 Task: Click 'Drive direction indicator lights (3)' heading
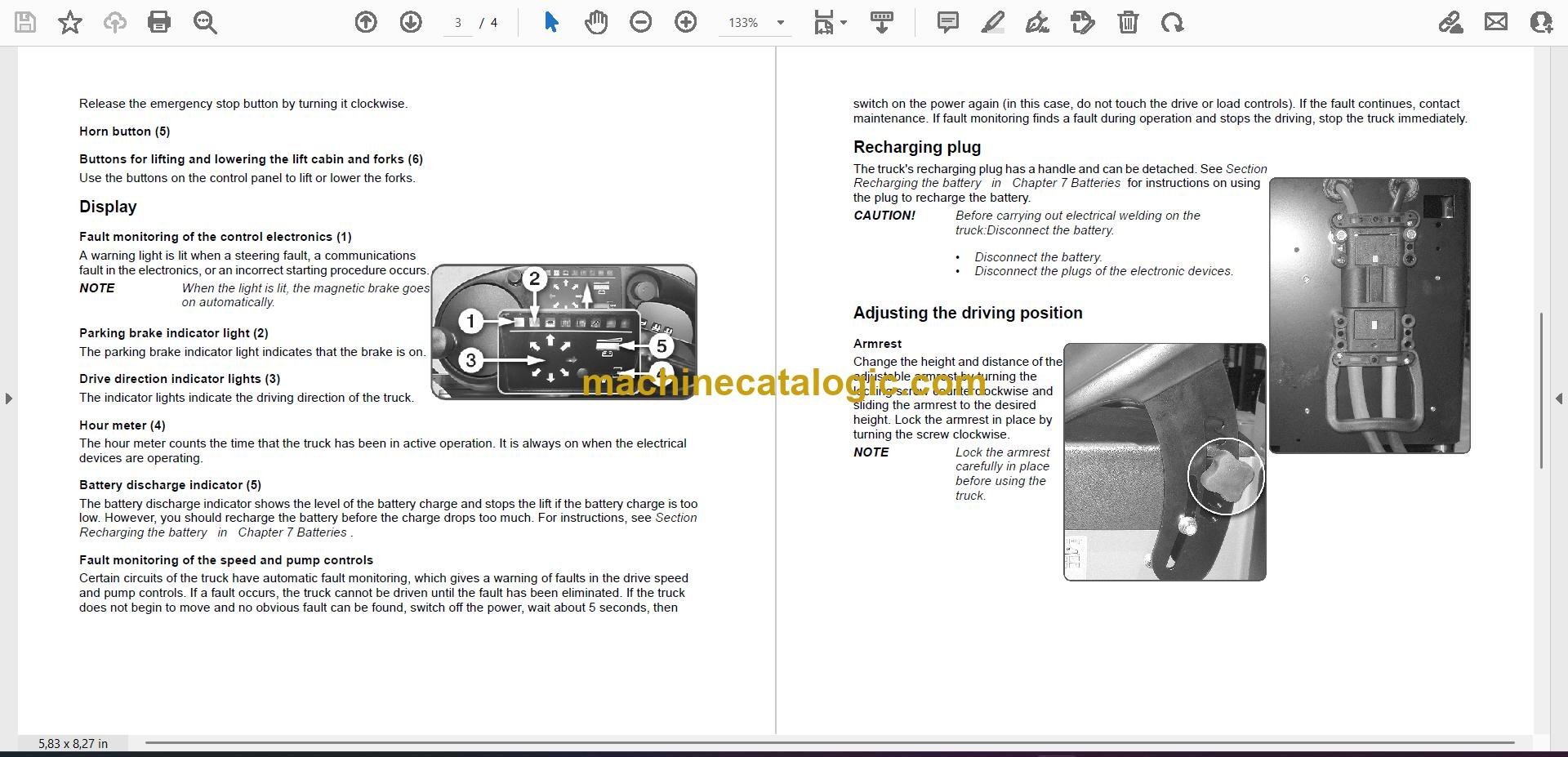tap(180, 379)
